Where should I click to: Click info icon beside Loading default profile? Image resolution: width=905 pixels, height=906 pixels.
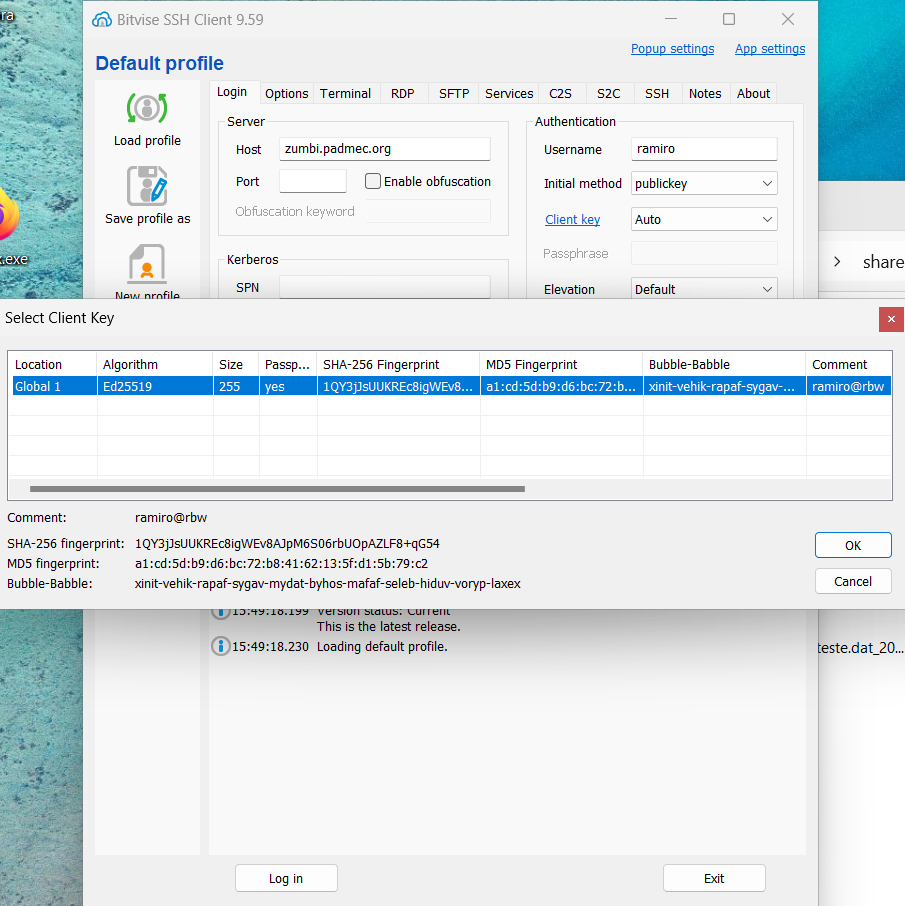[220, 646]
